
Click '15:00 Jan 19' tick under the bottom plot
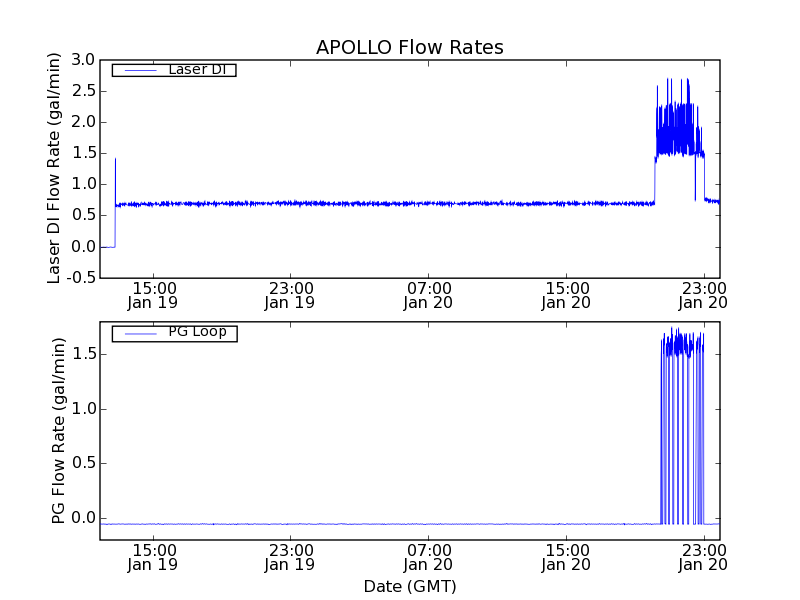click(153, 558)
